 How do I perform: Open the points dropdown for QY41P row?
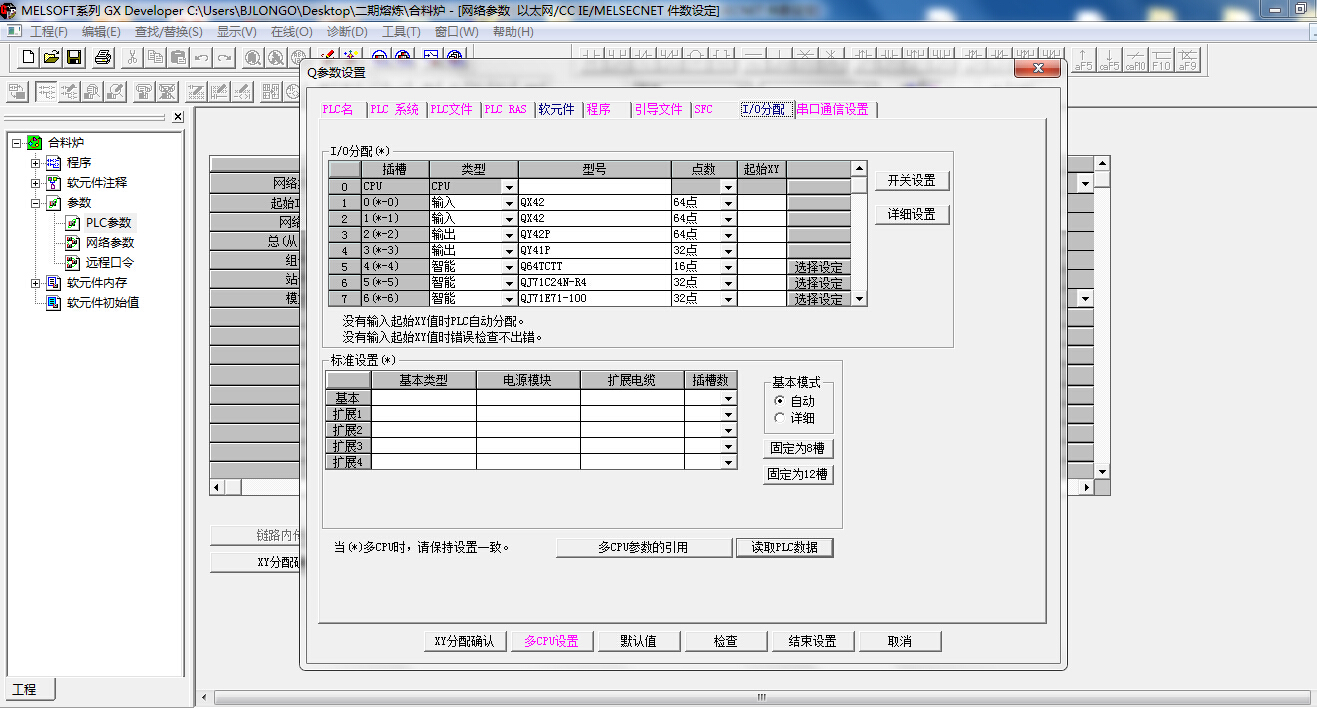click(728, 251)
